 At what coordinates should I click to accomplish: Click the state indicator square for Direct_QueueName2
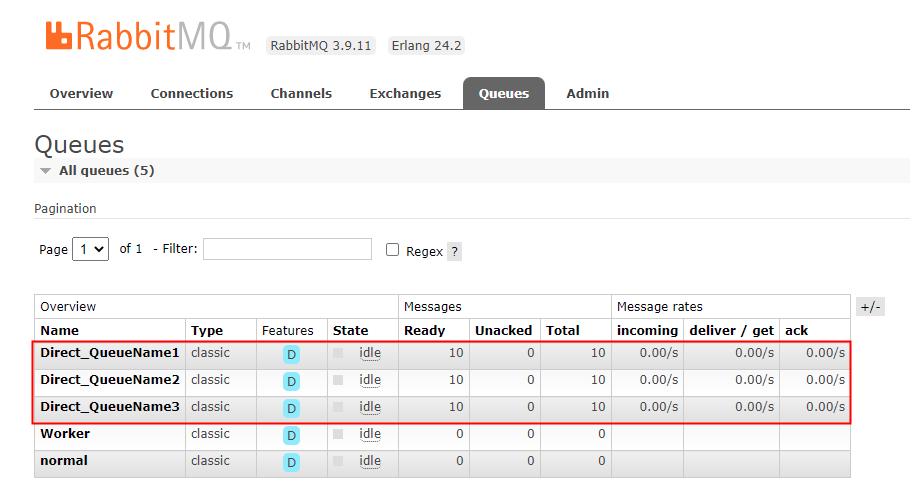coord(338,380)
